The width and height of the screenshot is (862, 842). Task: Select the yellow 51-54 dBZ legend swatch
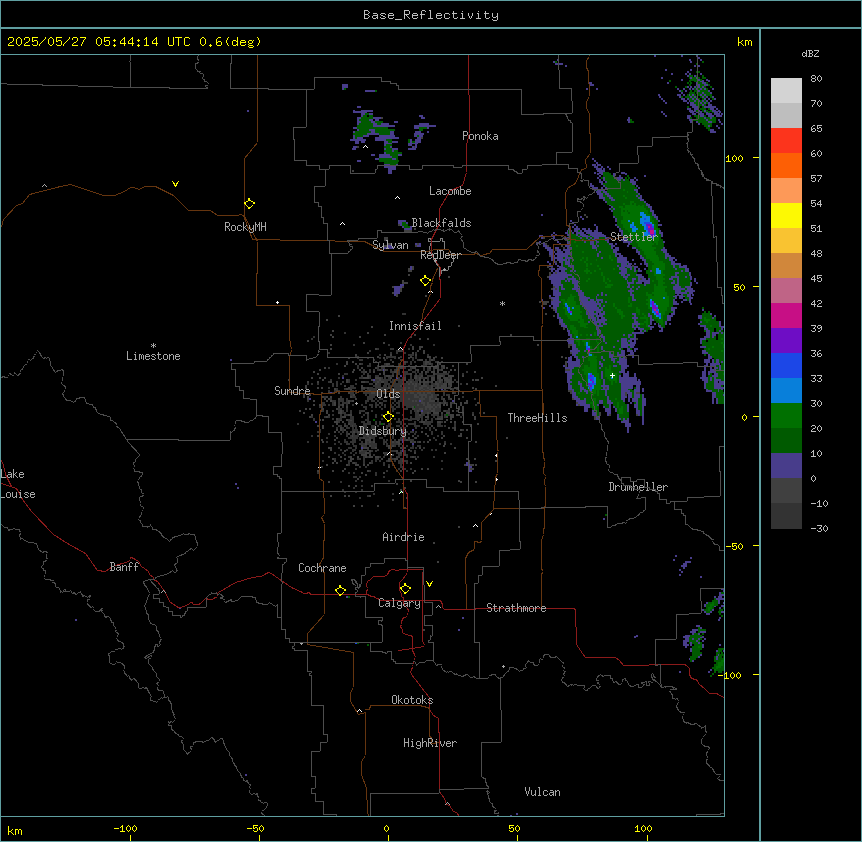pyautogui.click(x=786, y=215)
